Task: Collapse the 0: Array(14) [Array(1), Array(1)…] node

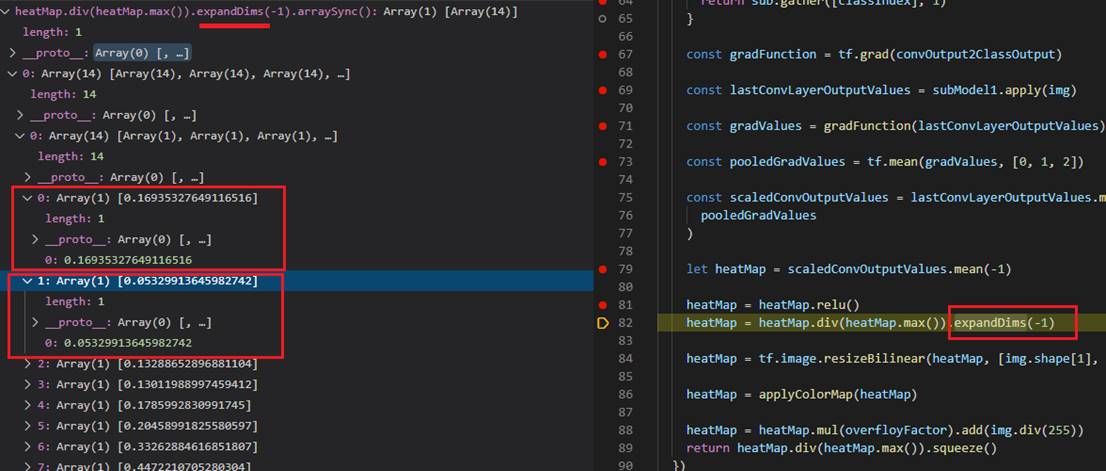Action: (18, 136)
